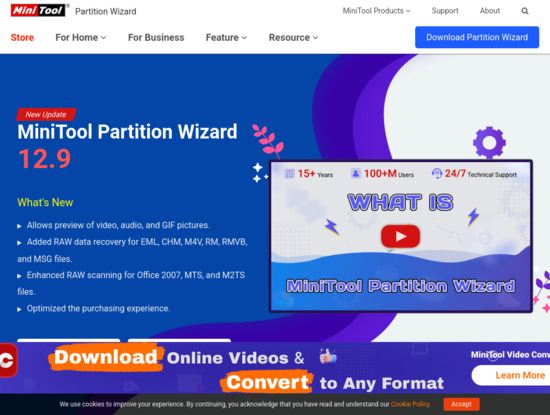Click the New Update badge
This screenshot has height=415, width=550.
click(46, 114)
